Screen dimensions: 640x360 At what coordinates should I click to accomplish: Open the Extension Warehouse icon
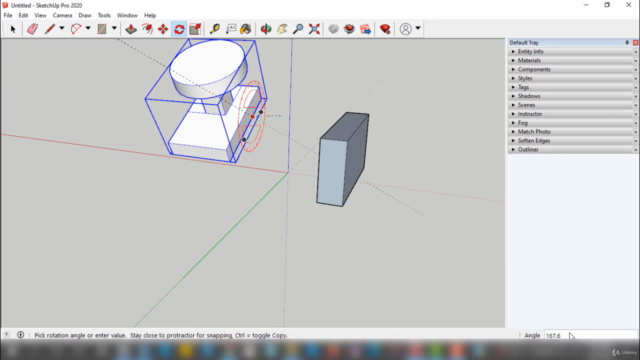[x=349, y=29]
